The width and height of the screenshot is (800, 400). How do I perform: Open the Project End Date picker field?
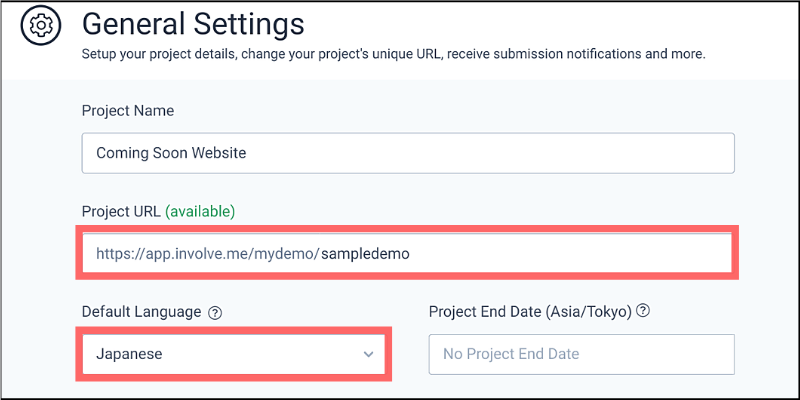581,354
